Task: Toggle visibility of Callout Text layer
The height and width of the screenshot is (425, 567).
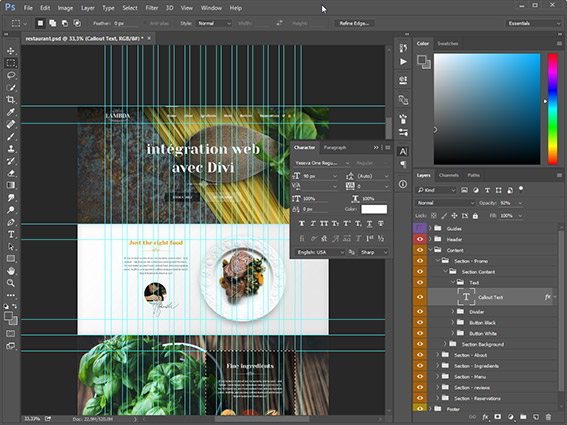Action: click(420, 297)
